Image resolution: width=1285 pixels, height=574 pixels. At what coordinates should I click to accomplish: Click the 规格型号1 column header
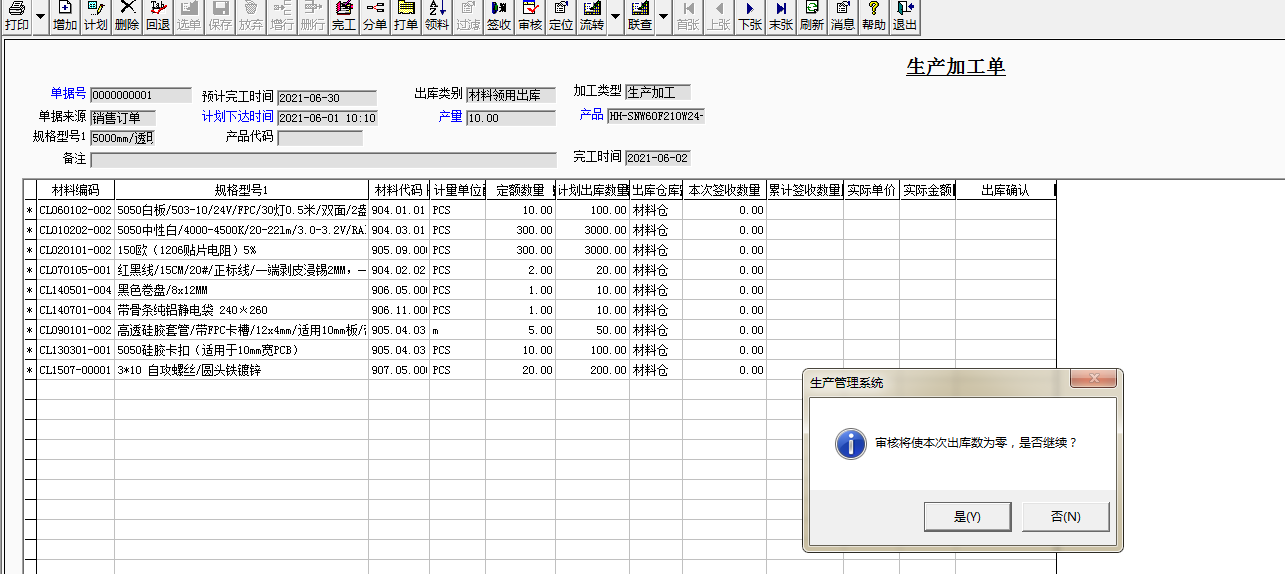[x=242, y=190]
